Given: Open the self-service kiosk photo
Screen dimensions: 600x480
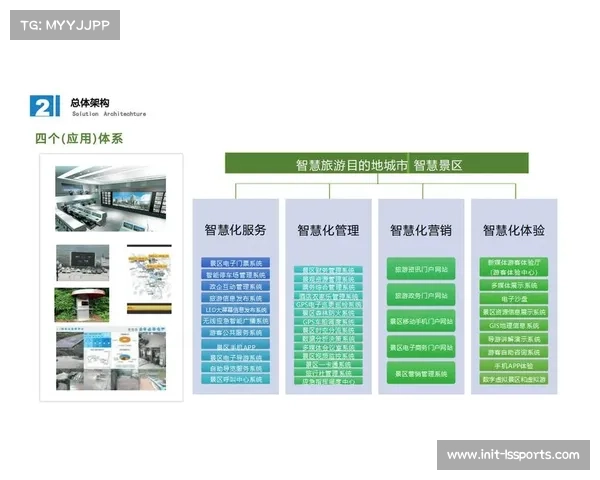Looking at the screenshot, I should pos(82,305).
